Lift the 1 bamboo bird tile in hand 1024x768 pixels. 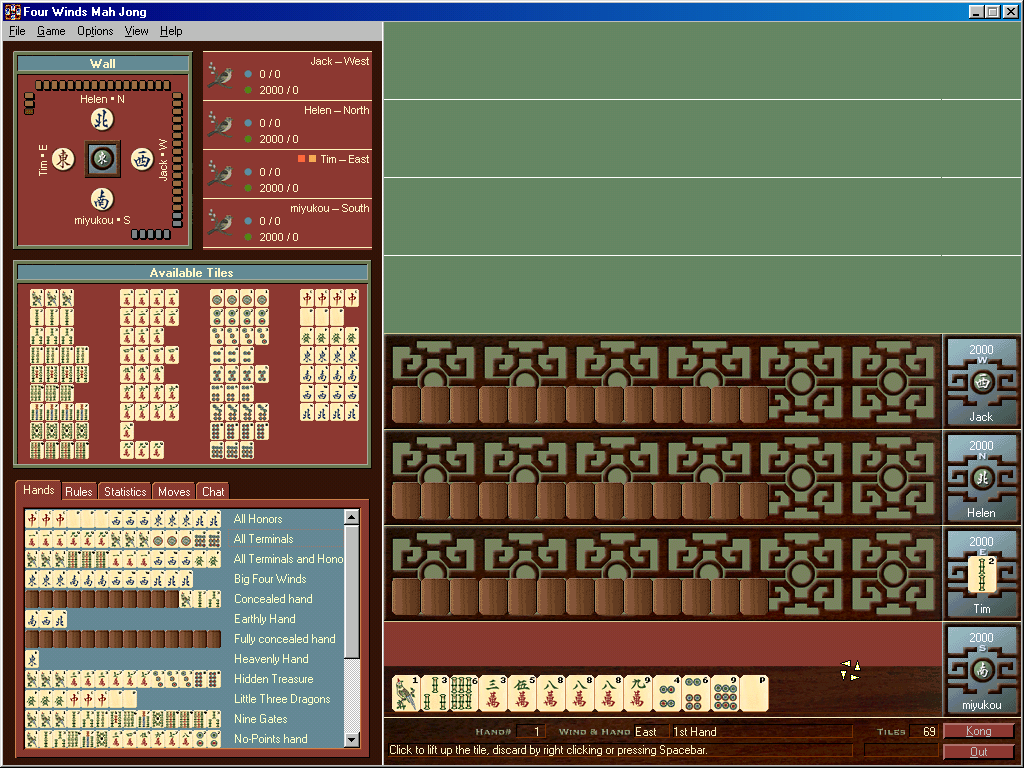click(406, 693)
